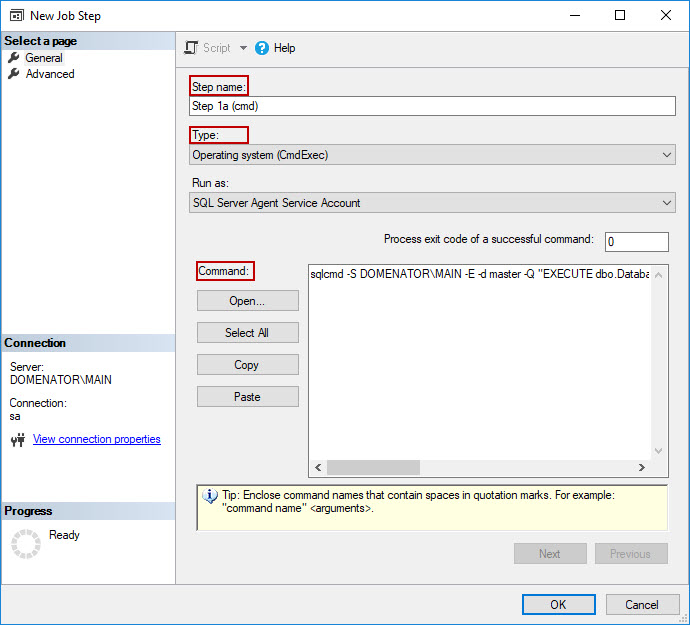Click inside the Command text area
The width and height of the screenshot is (690, 625).
pos(480,362)
